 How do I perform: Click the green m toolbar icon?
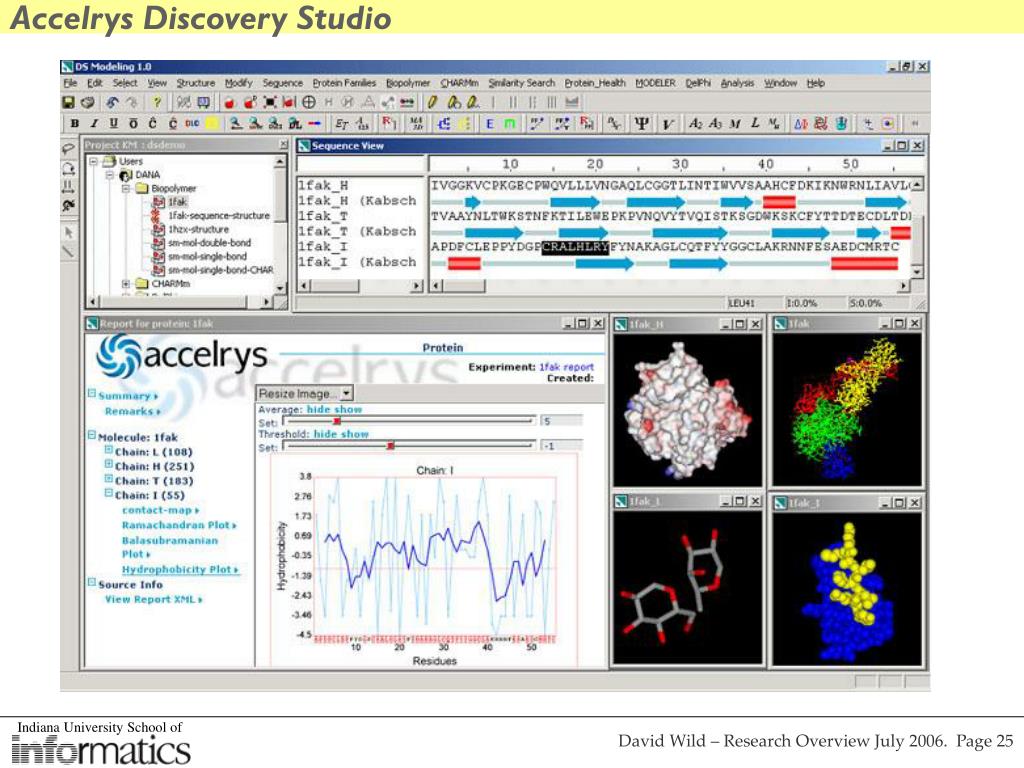(x=509, y=123)
